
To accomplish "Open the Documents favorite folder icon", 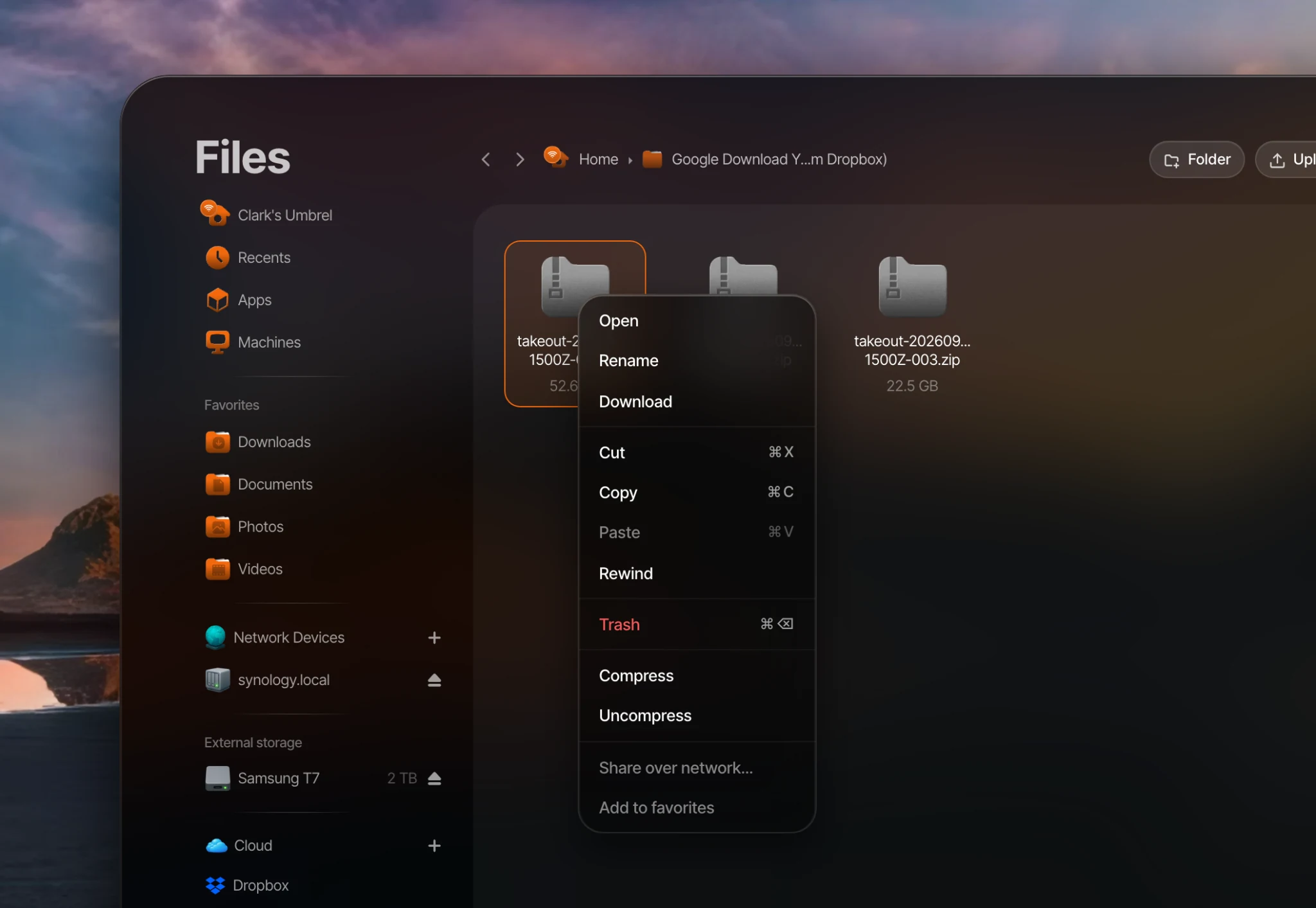I will [x=218, y=484].
